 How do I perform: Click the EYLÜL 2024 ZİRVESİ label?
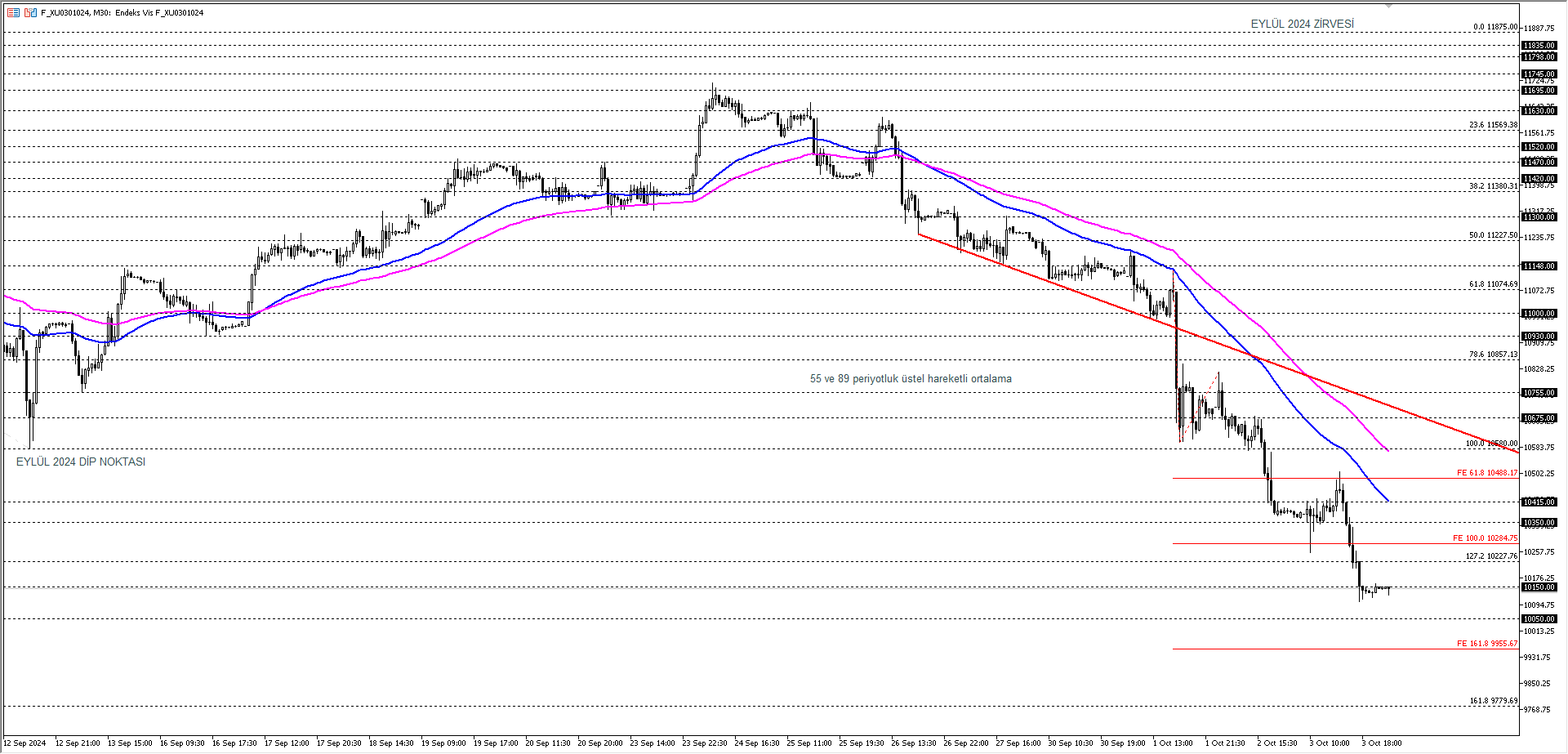tap(1302, 24)
